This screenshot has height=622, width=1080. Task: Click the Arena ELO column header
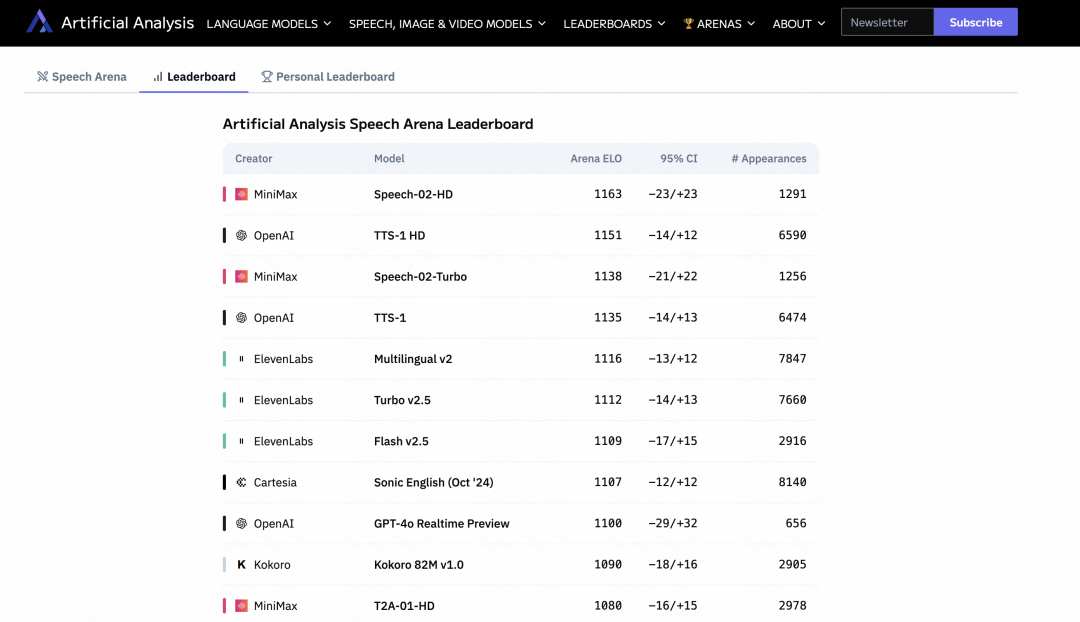click(x=596, y=158)
